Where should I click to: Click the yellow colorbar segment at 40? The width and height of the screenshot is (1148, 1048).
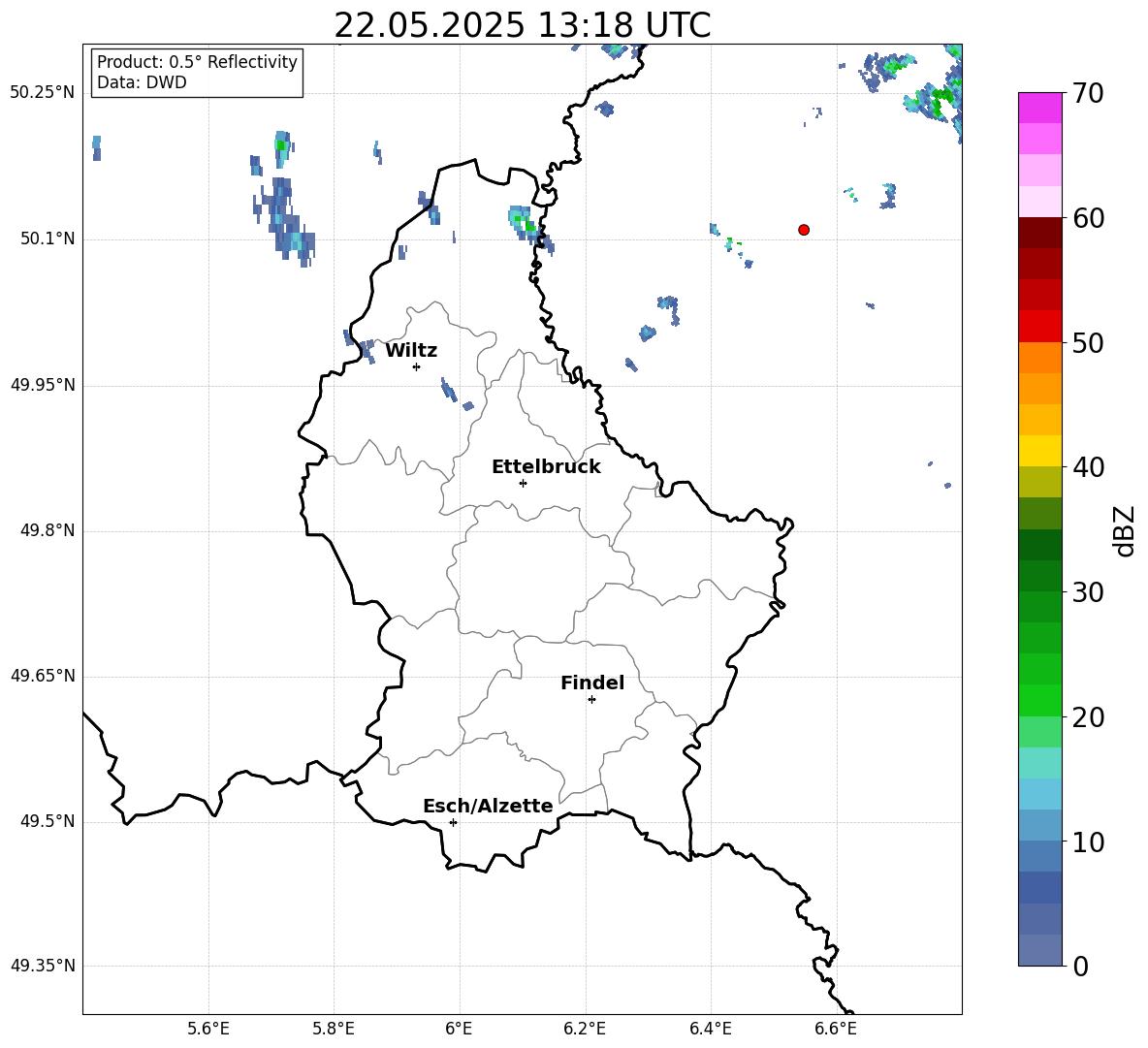click(x=1040, y=451)
